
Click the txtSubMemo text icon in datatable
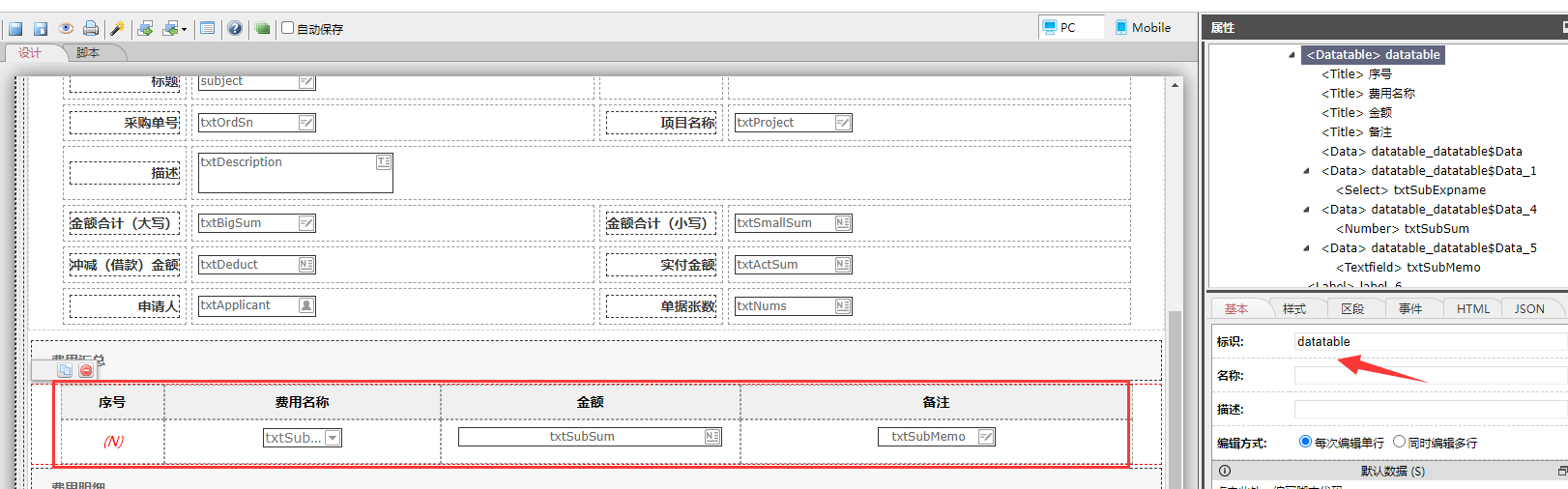(985, 437)
